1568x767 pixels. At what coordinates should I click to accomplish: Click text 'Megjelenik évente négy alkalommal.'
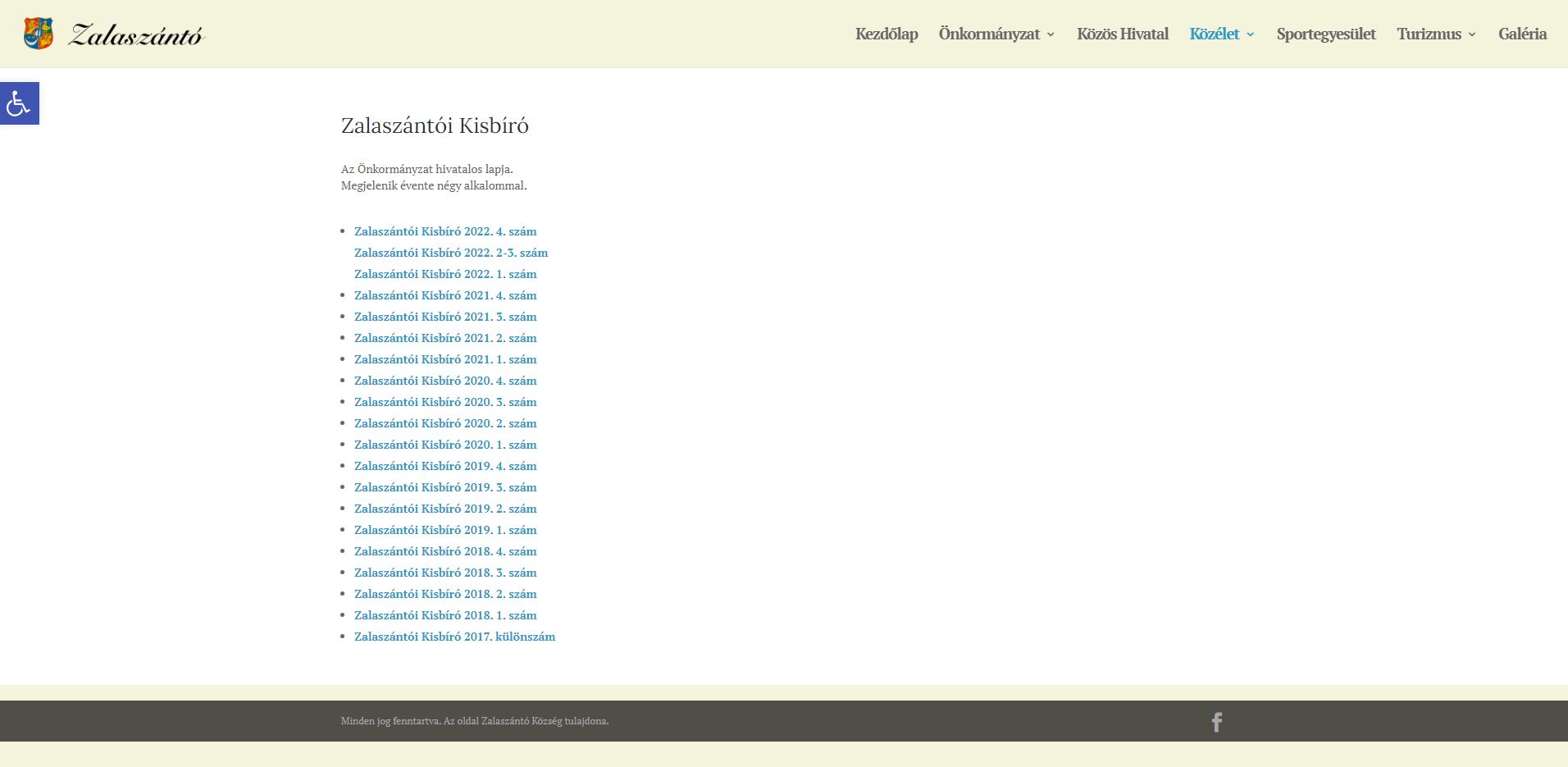[x=434, y=185]
